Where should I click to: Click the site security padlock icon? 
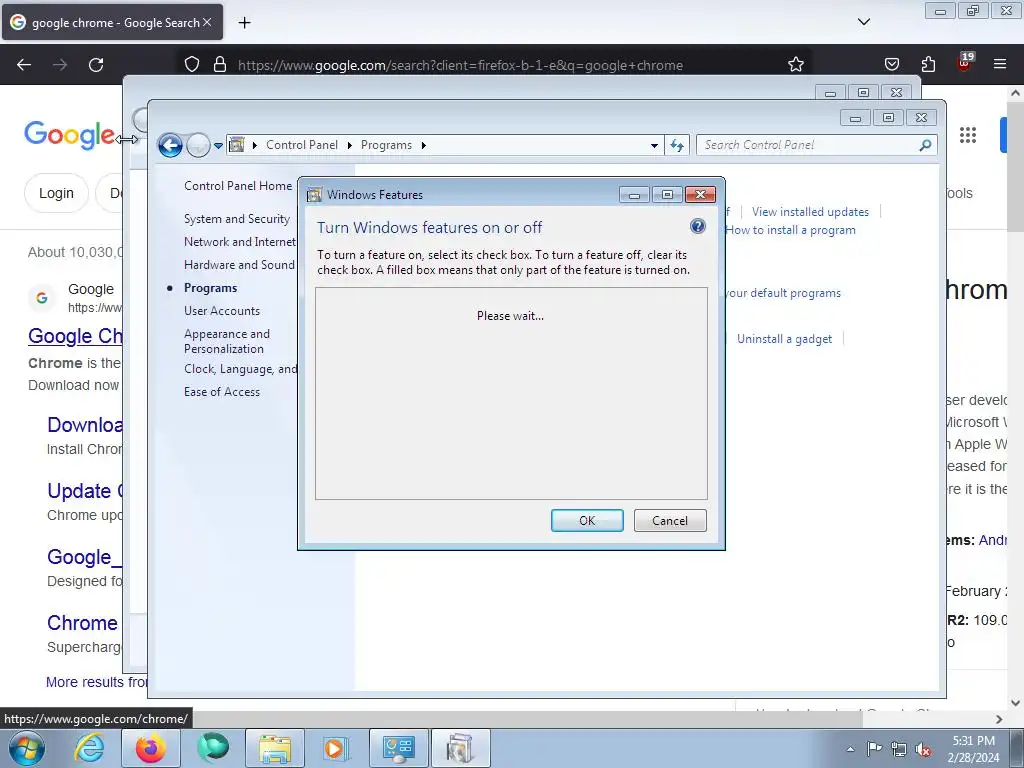click(220, 65)
